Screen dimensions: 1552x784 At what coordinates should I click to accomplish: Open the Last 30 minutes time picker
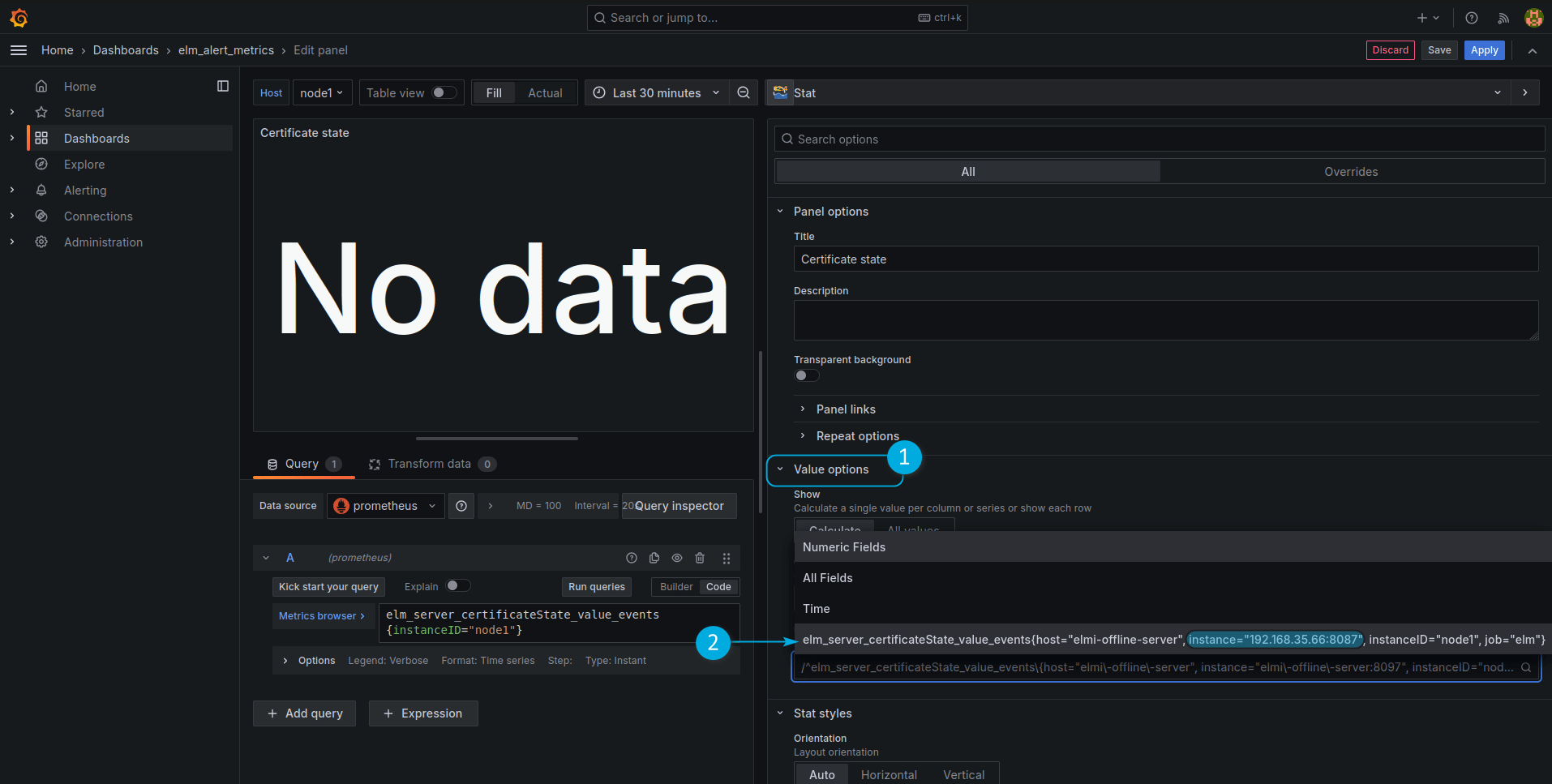tap(656, 93)
